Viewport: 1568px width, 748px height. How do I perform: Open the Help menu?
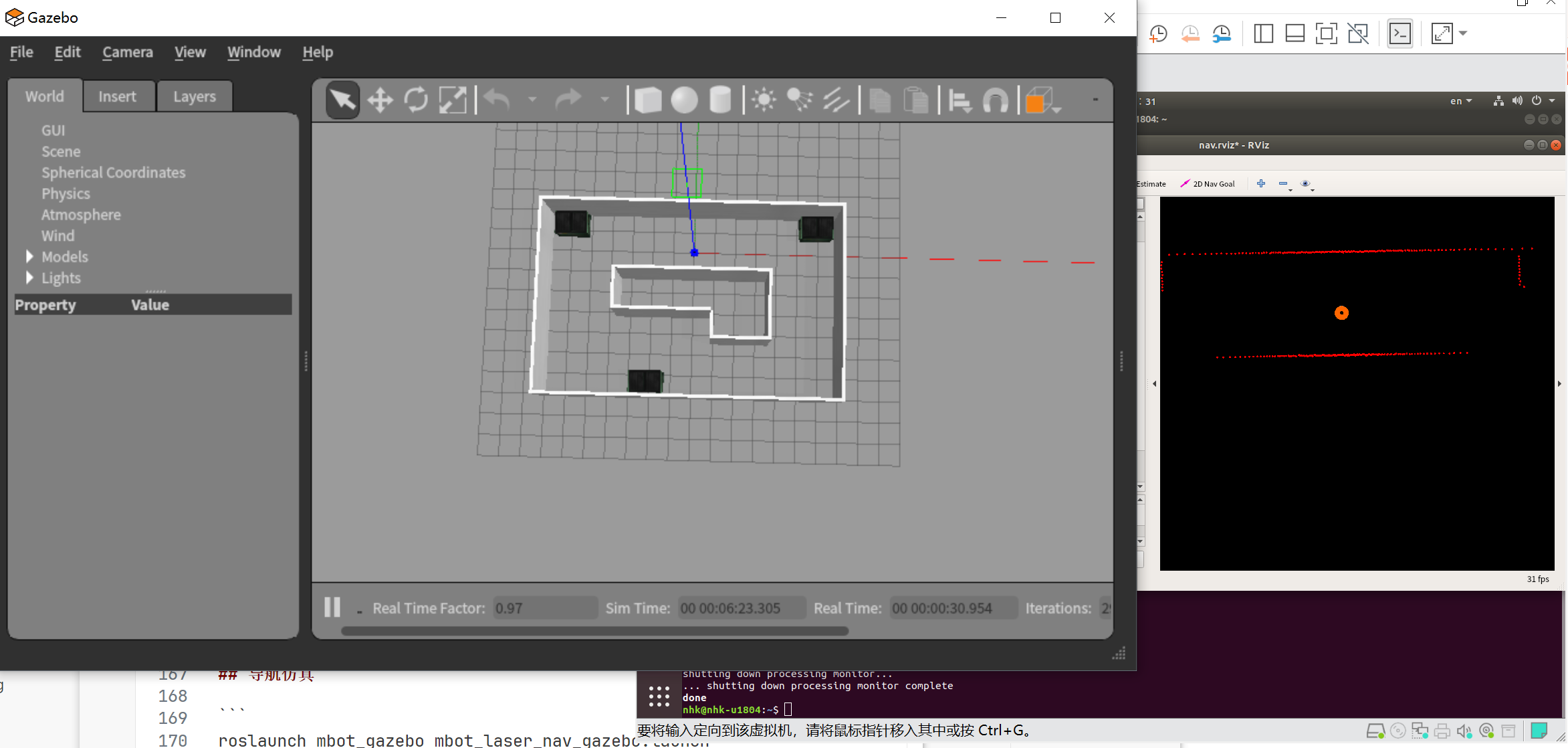point(318,52)
